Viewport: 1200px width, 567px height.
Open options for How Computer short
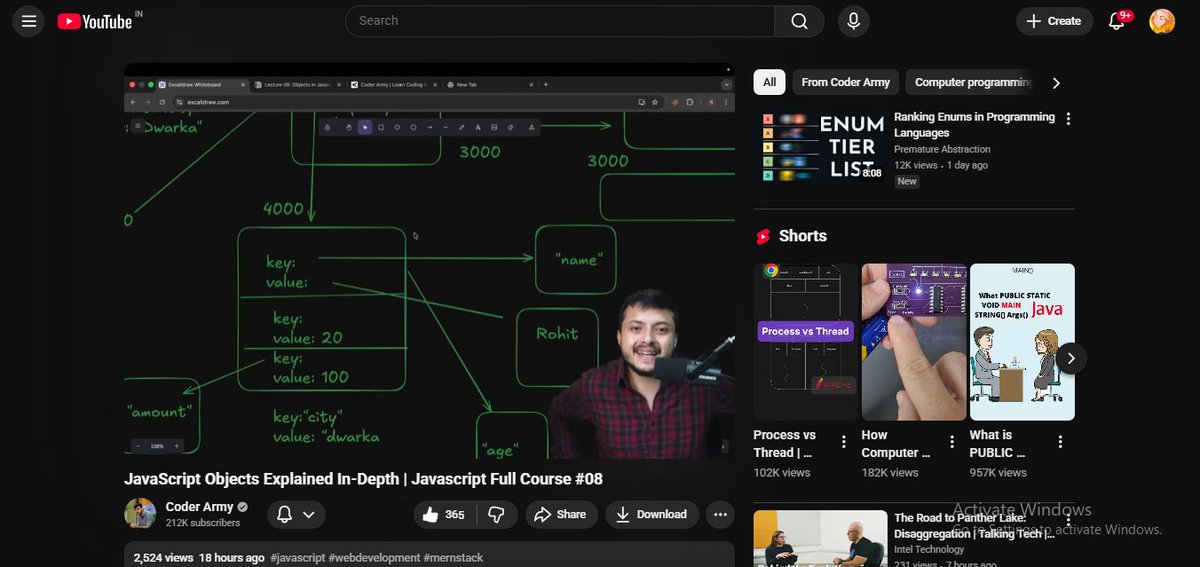952,442
